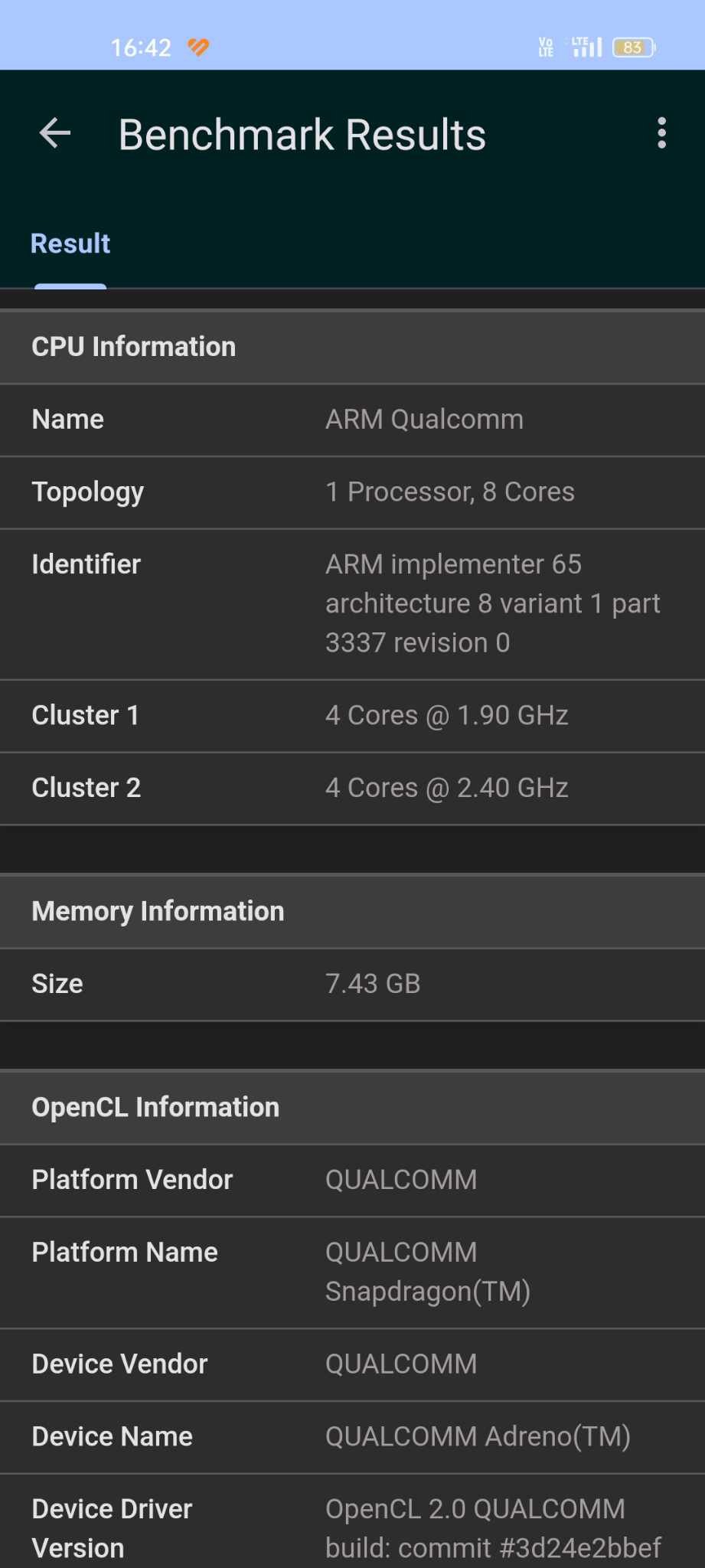The height and width of the screenshot is (1568, 705).
Task: Tap the orange heart notification icon
Action: click(198, 47)
